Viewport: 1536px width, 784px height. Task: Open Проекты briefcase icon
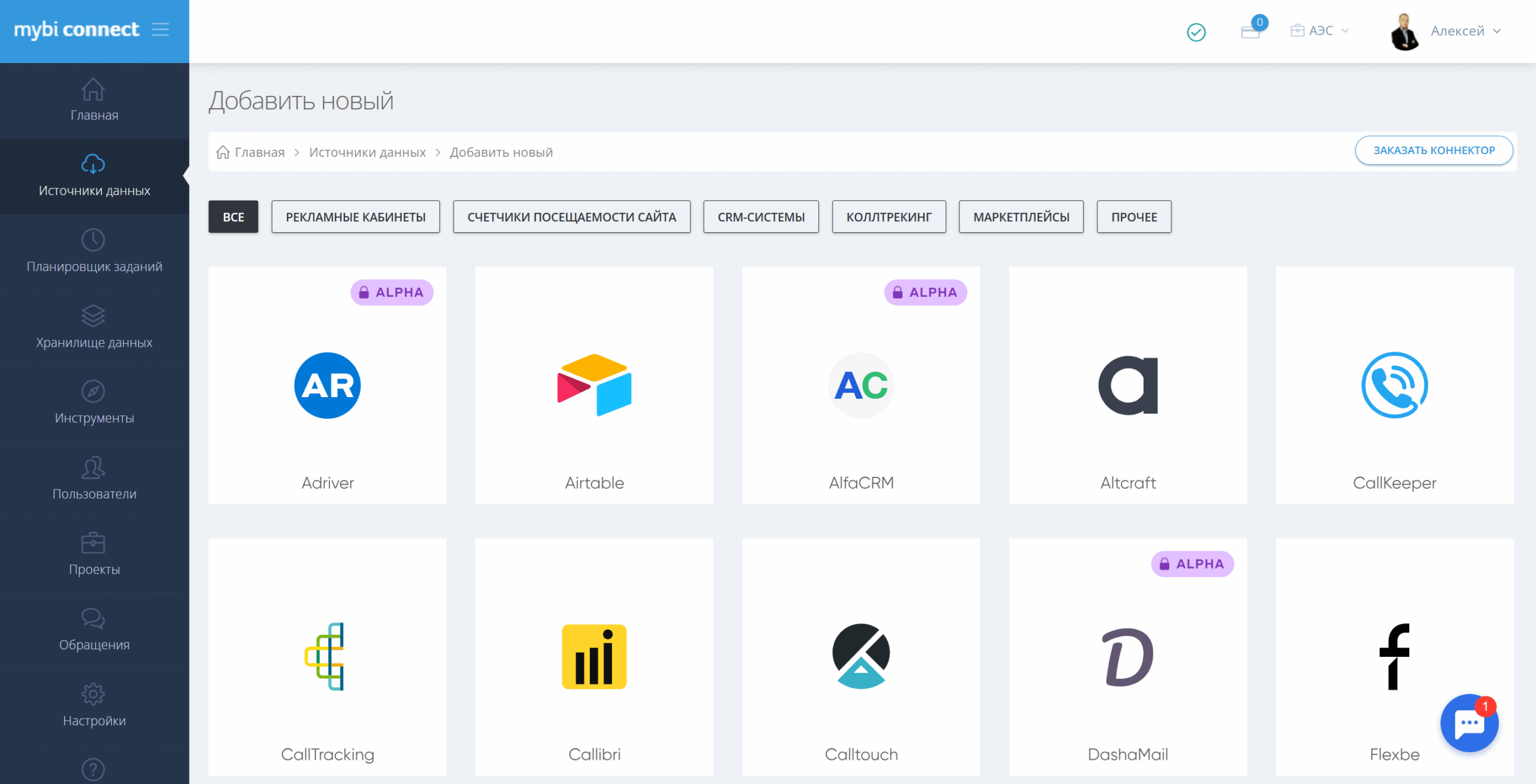click(93, 543)
